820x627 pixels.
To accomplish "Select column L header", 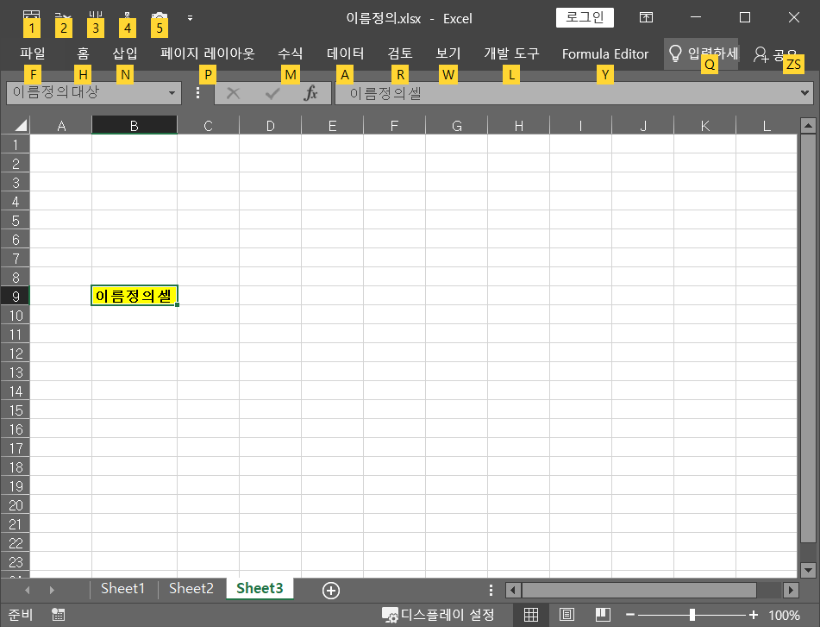I will pyautogui.click(x=767, y=126).
